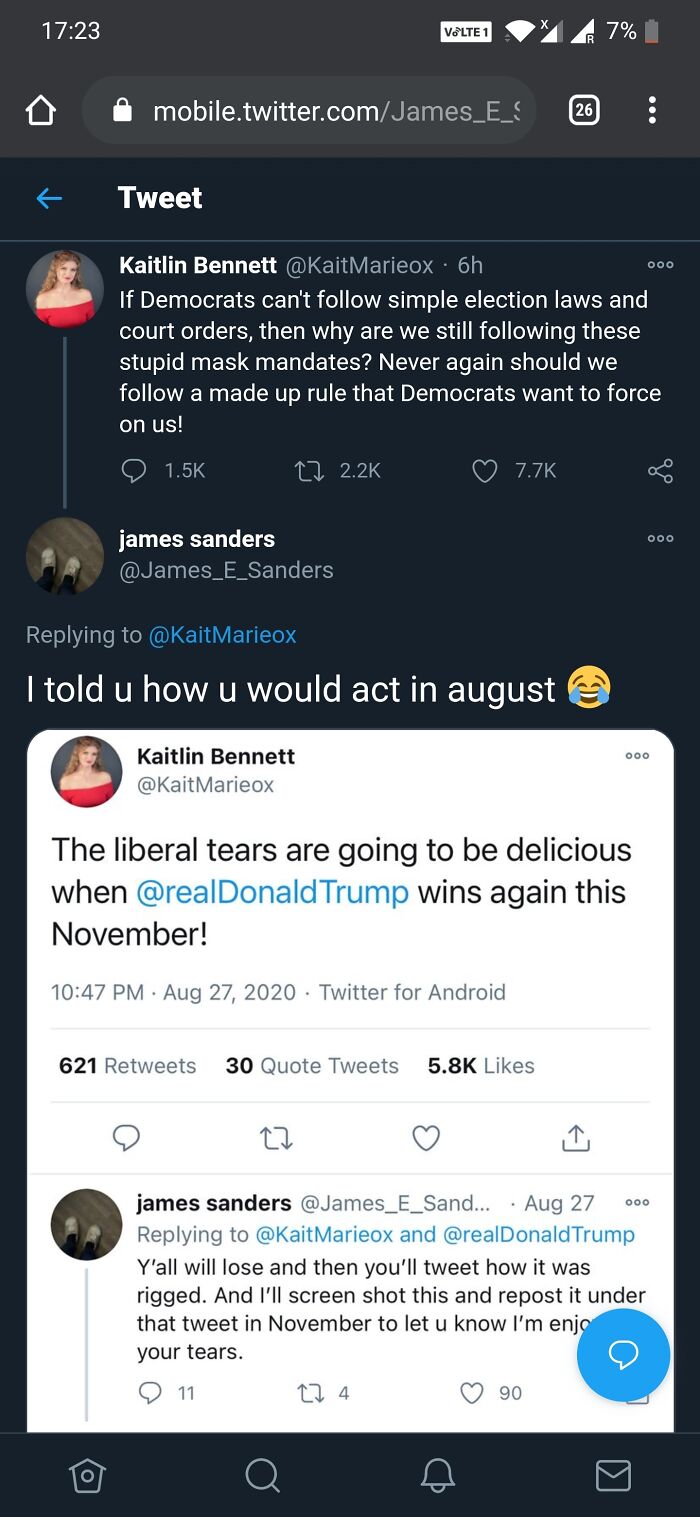Open Kaitlin Bennett's name in the top tweet

pyautogui.click(x=198, y=265)
